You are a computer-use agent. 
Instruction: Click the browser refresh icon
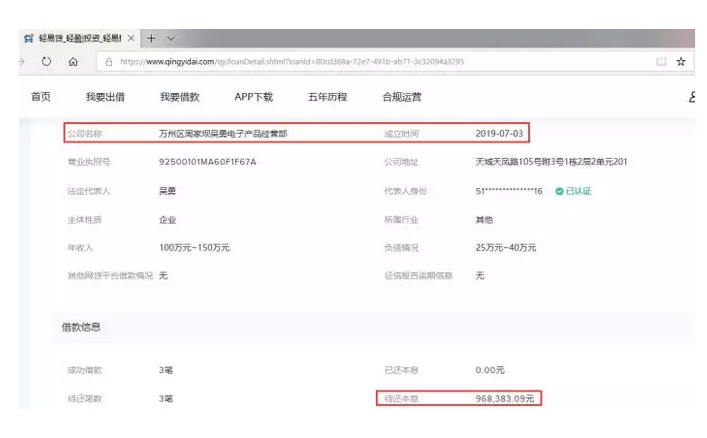(x=46, y=61)
